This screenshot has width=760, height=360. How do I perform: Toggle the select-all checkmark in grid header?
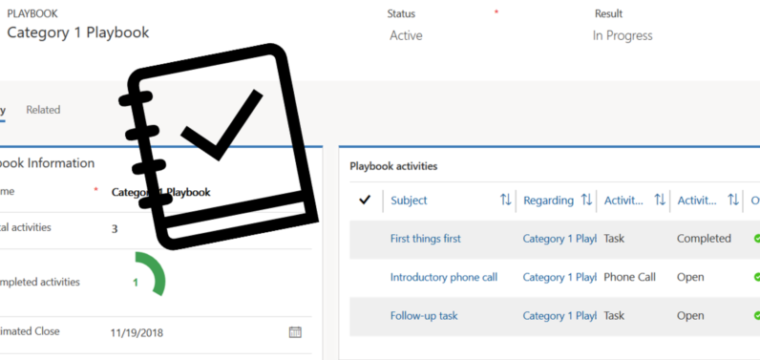pos(364,200)
